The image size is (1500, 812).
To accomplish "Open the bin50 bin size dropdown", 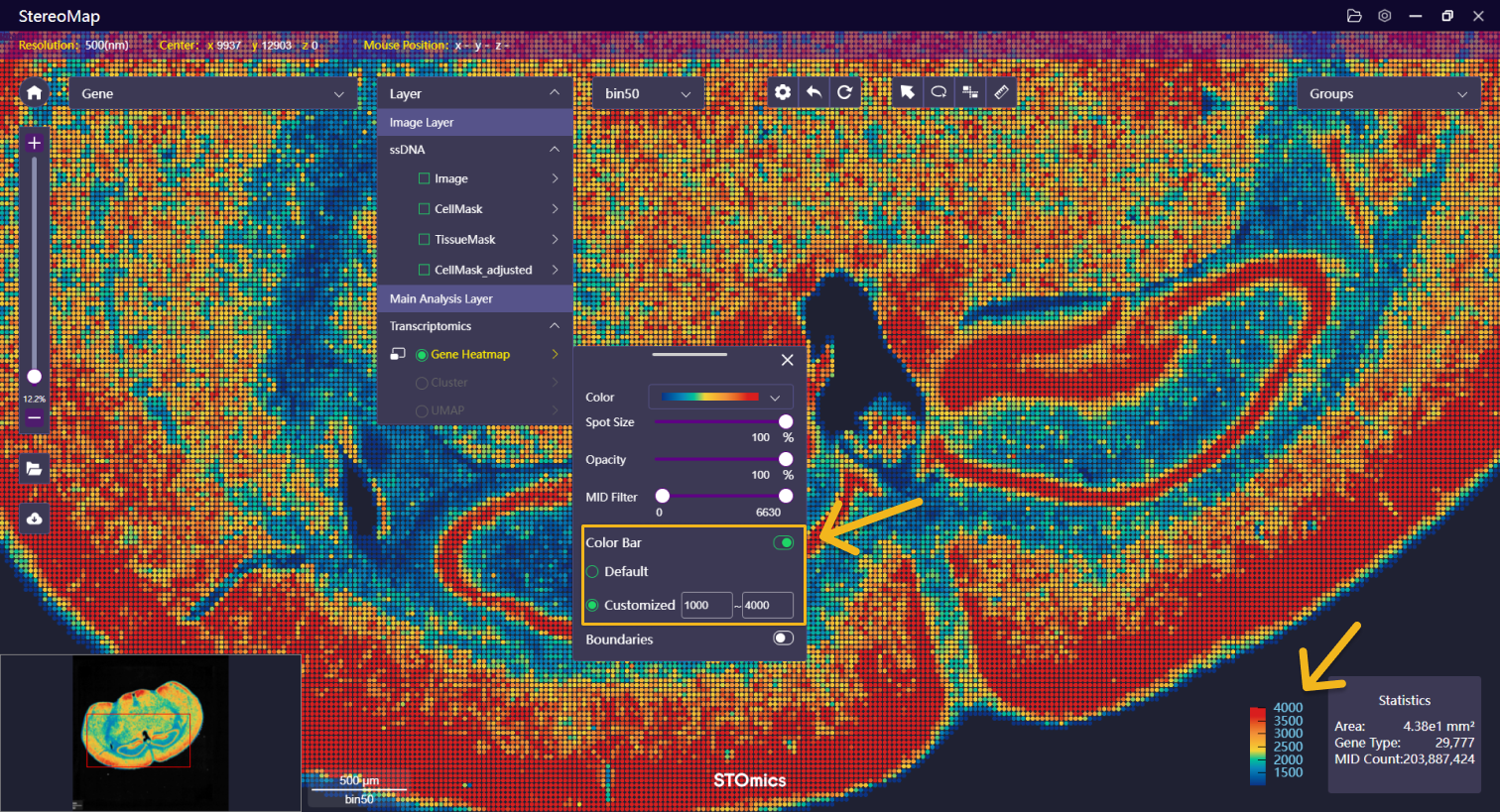I will [x=648, y=94].
